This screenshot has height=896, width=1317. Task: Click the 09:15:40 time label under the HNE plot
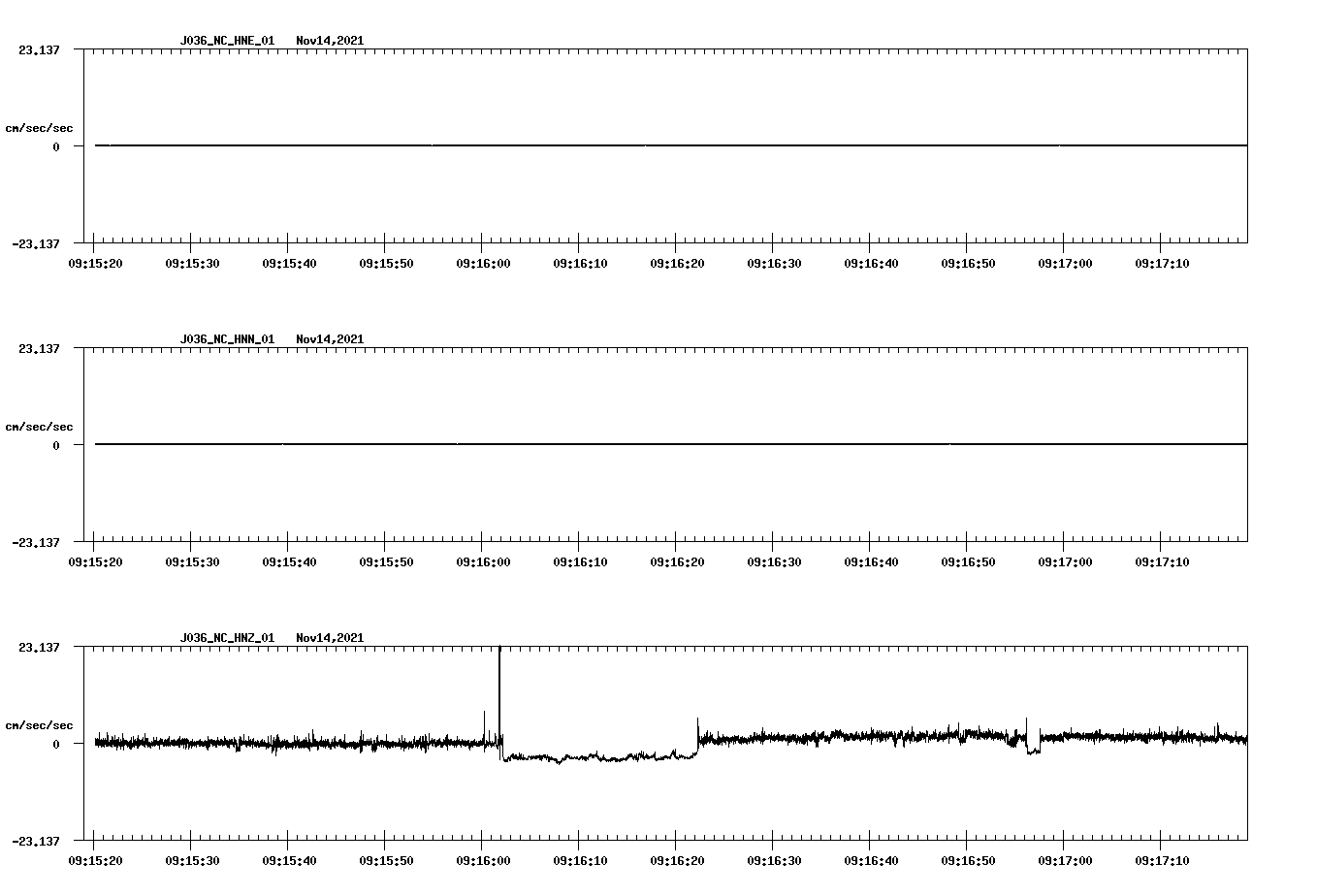click(x=289, y=264)
